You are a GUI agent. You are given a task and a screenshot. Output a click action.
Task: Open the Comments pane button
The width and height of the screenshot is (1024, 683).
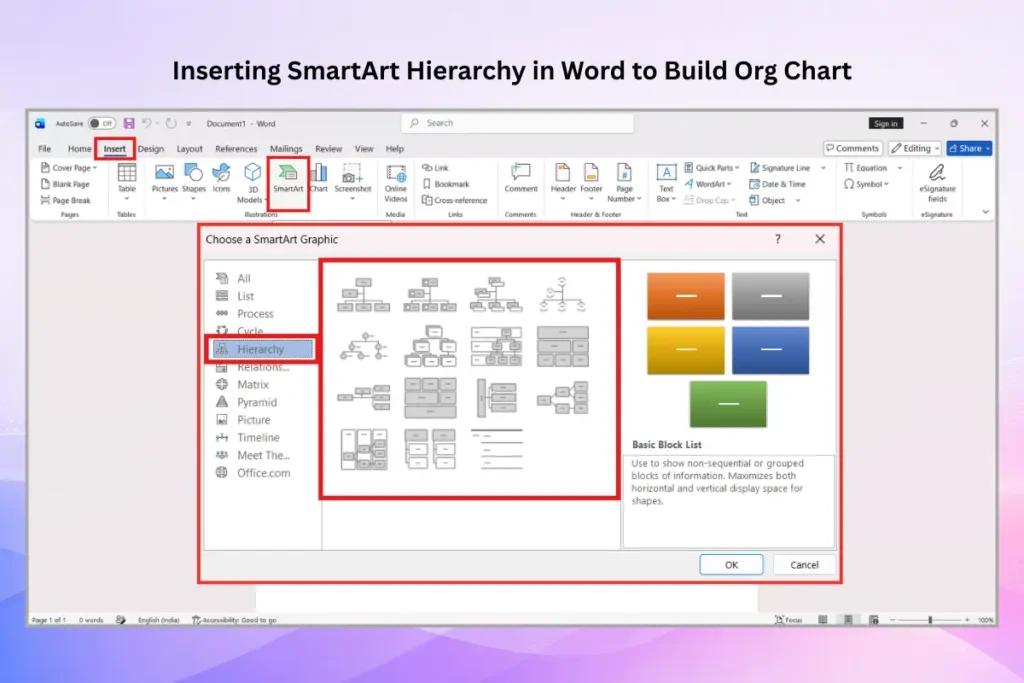tap(853, 149)
